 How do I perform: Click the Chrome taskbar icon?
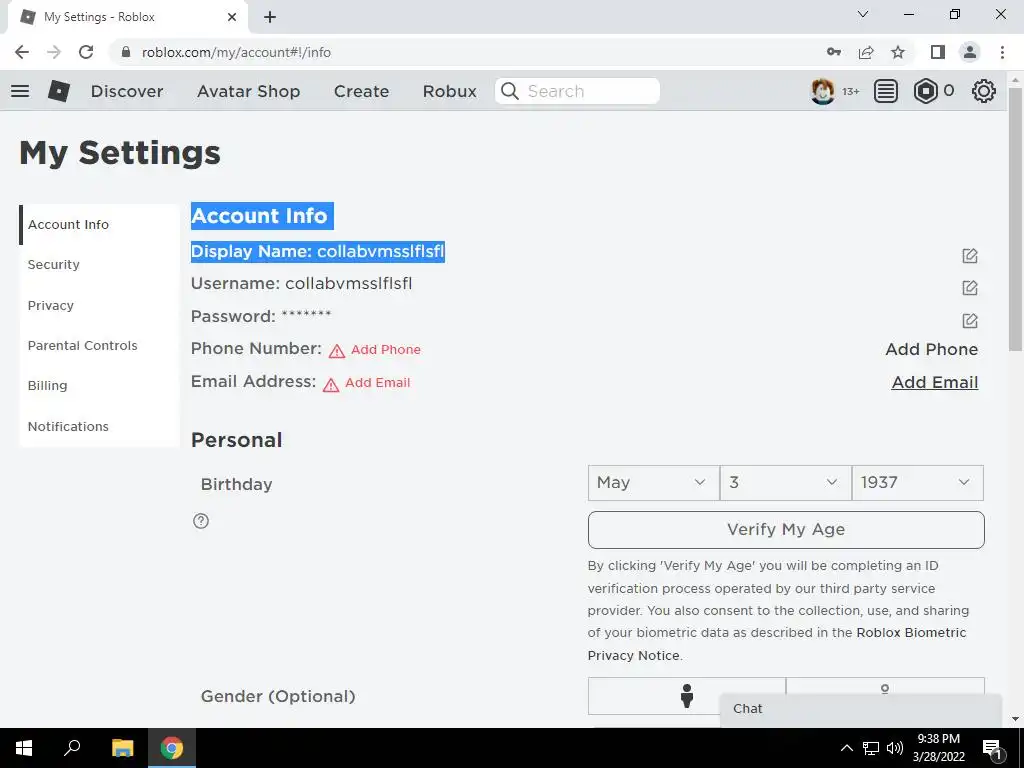pyautogui.click(x=172, y=748)
